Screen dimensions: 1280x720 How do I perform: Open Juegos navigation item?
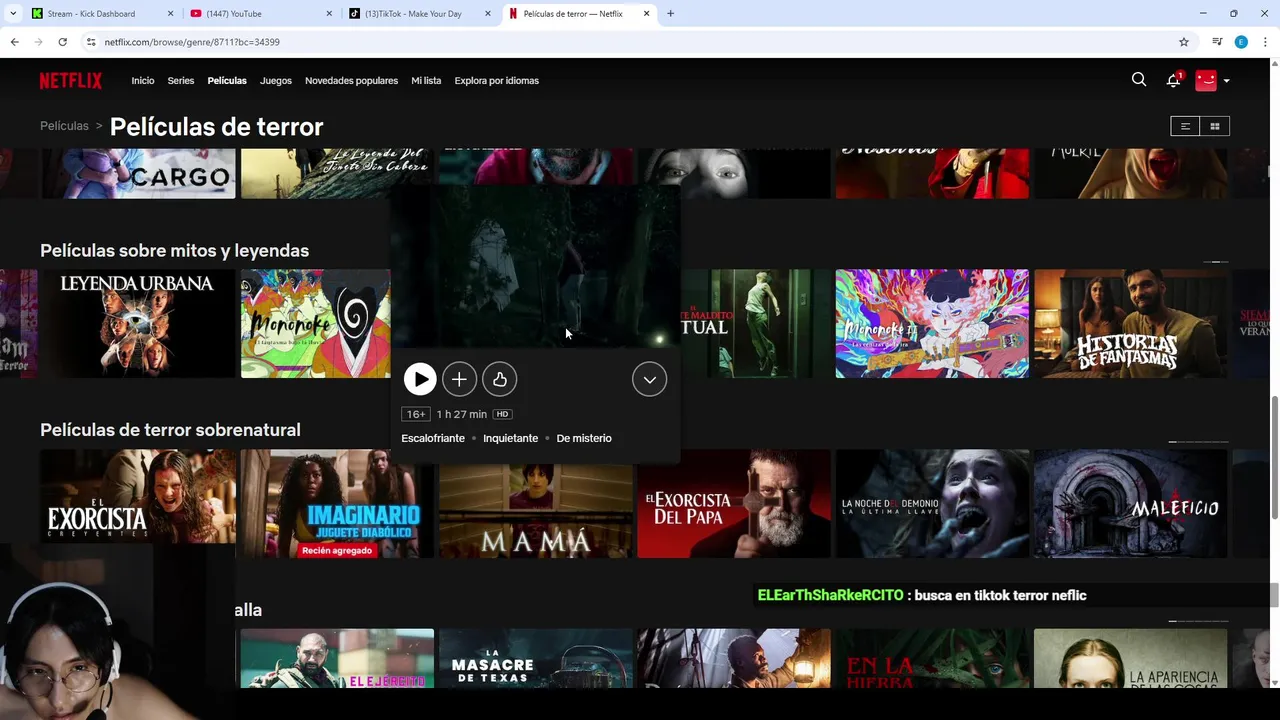276,81
